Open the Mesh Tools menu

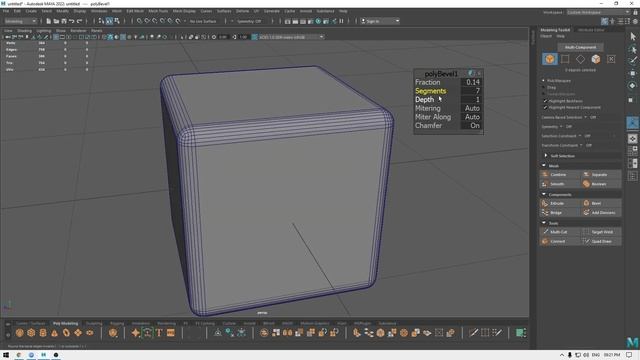[x=158, y=11]
